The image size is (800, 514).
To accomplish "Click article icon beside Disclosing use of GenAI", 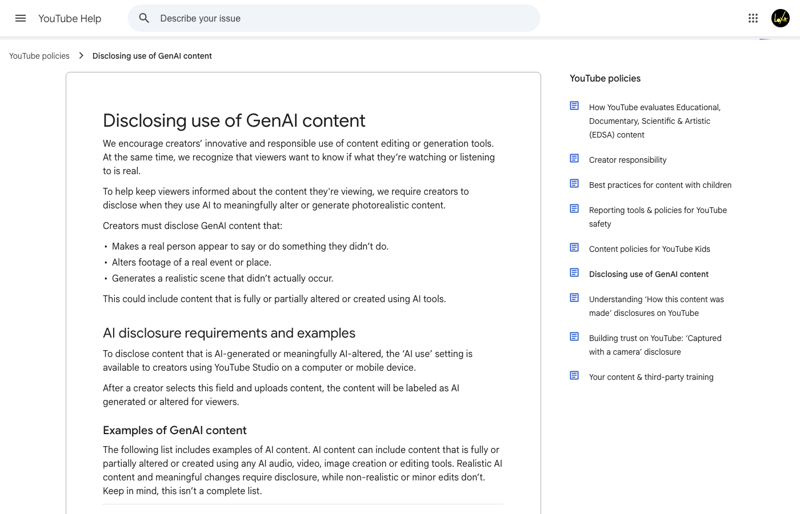I will pos(574,273).
